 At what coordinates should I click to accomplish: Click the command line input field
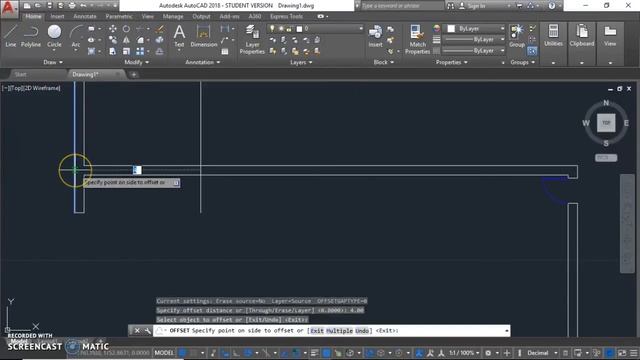point(331,331)
